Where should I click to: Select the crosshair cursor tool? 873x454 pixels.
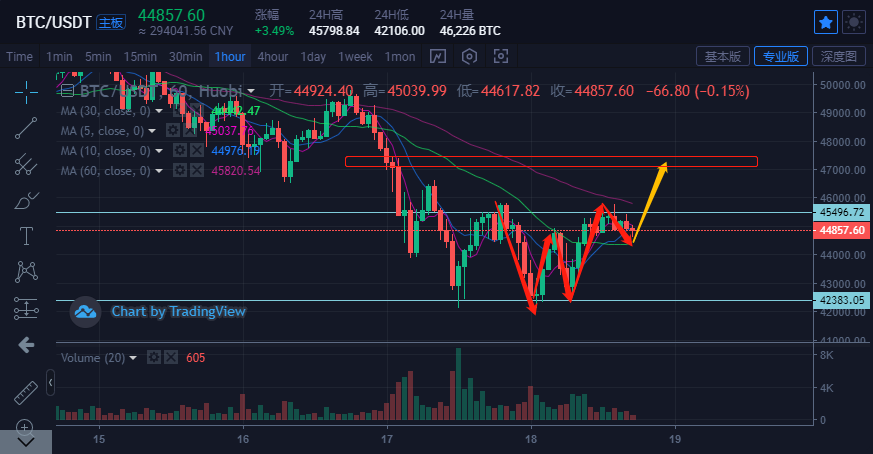pyautogui.click(x=26, y=91)
